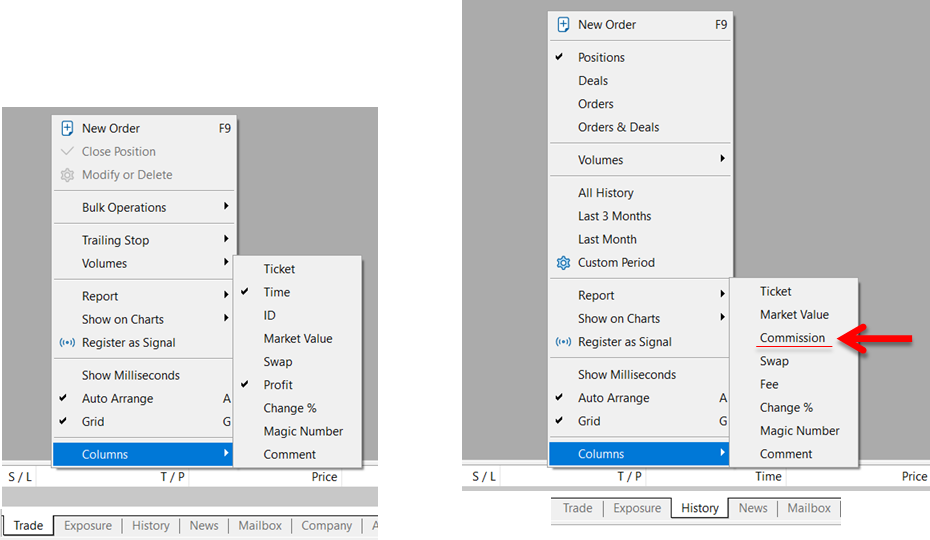Click the Close Position checkmark icon
This screenshot has width=930, height=540.
(x=67, y=151)
